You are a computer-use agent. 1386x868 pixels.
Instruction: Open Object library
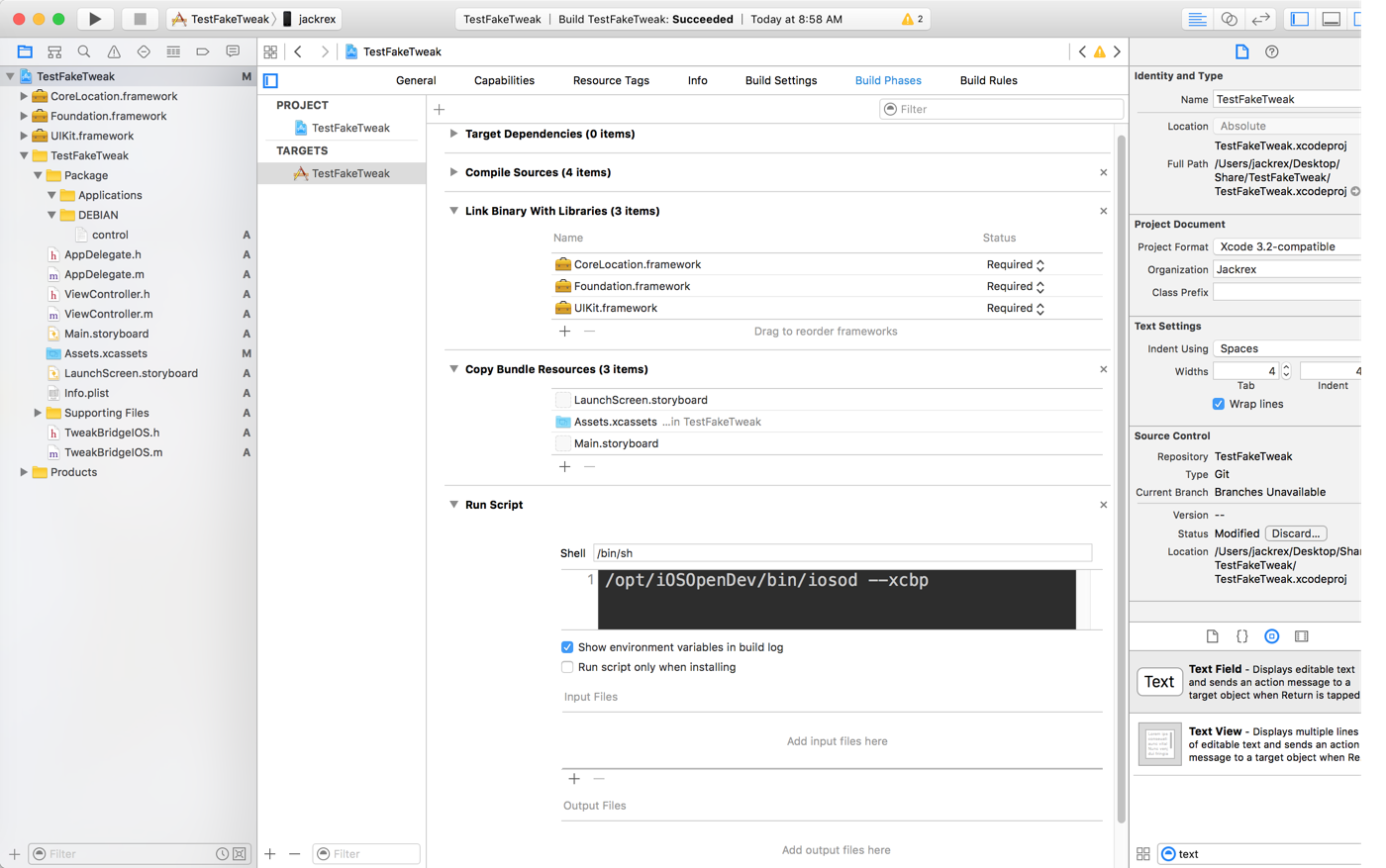1272,636
